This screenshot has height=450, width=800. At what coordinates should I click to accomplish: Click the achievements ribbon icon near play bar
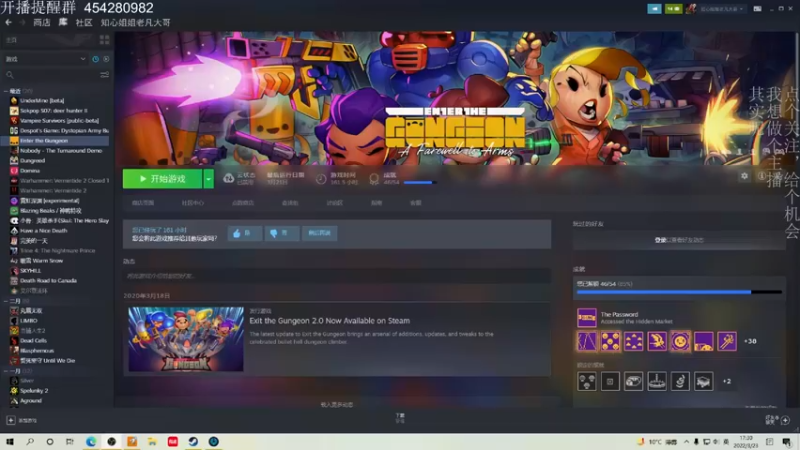374,179
